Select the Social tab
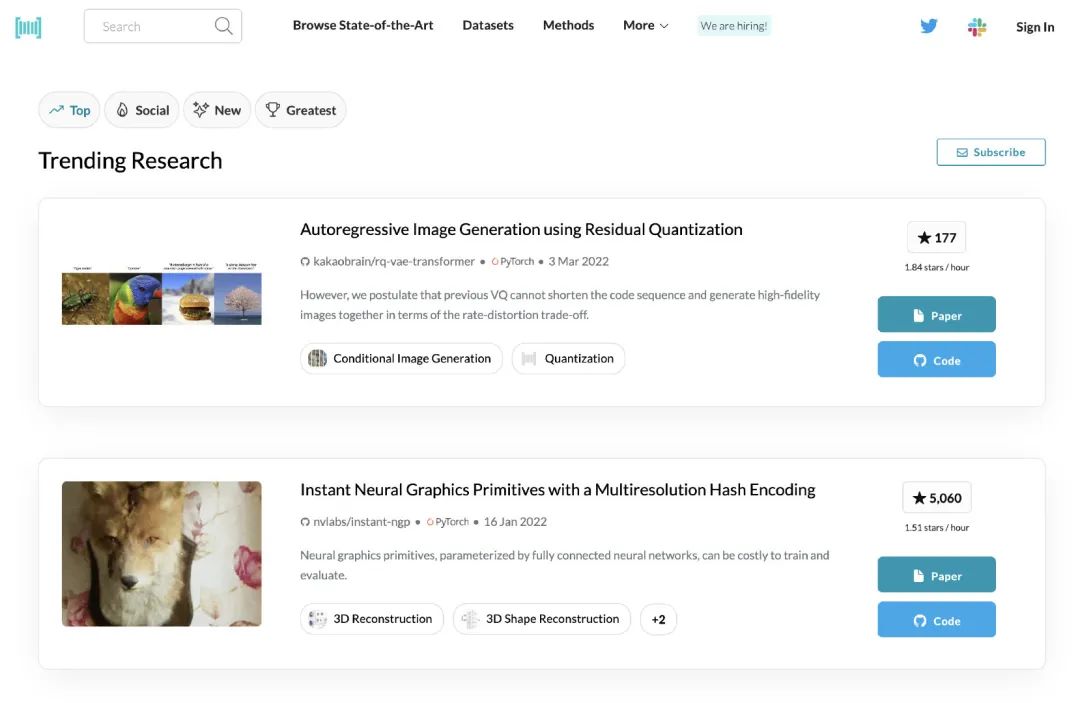Viewport: 1080px width, 703px height. [142, 110]
